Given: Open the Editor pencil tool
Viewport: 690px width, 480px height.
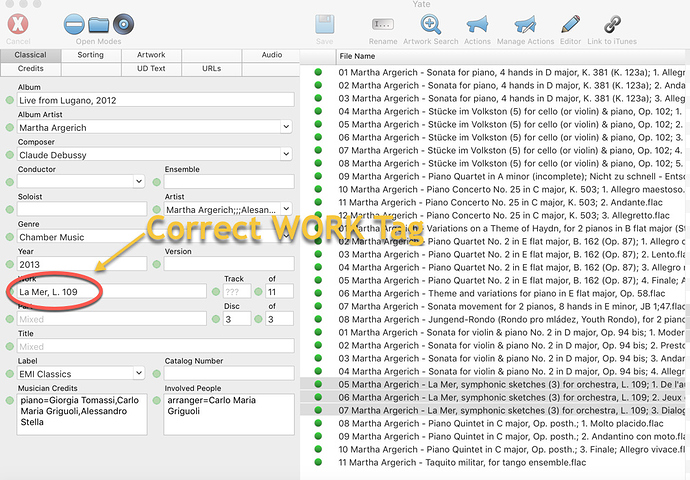Looking at the screenshot, I should tap(570, 24).
